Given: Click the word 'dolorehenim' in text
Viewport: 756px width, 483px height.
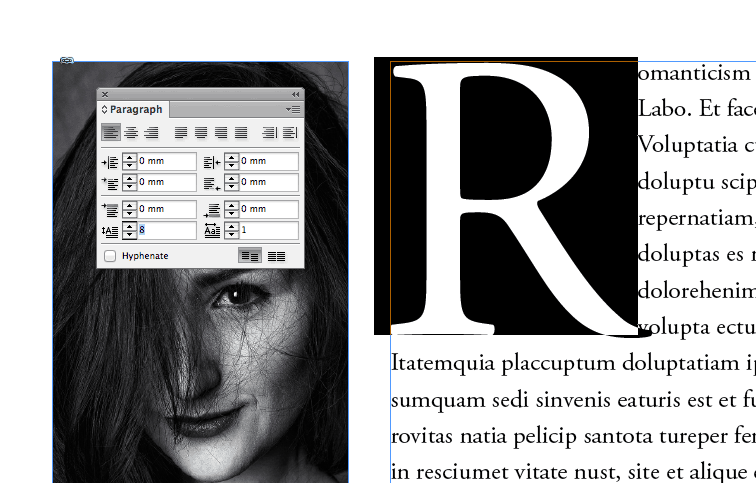Looking at the screenshot, I should pos(697,291).
